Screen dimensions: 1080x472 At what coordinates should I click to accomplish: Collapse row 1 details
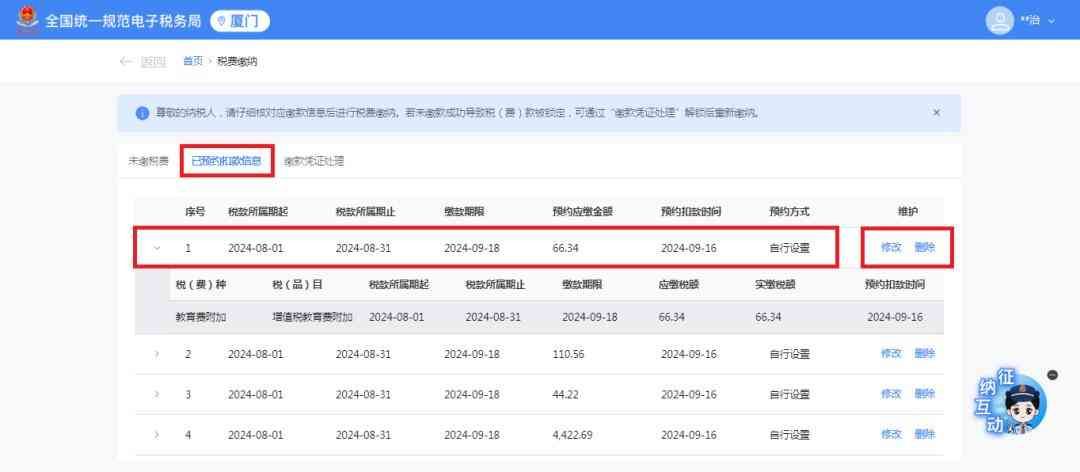pos(157,248)
